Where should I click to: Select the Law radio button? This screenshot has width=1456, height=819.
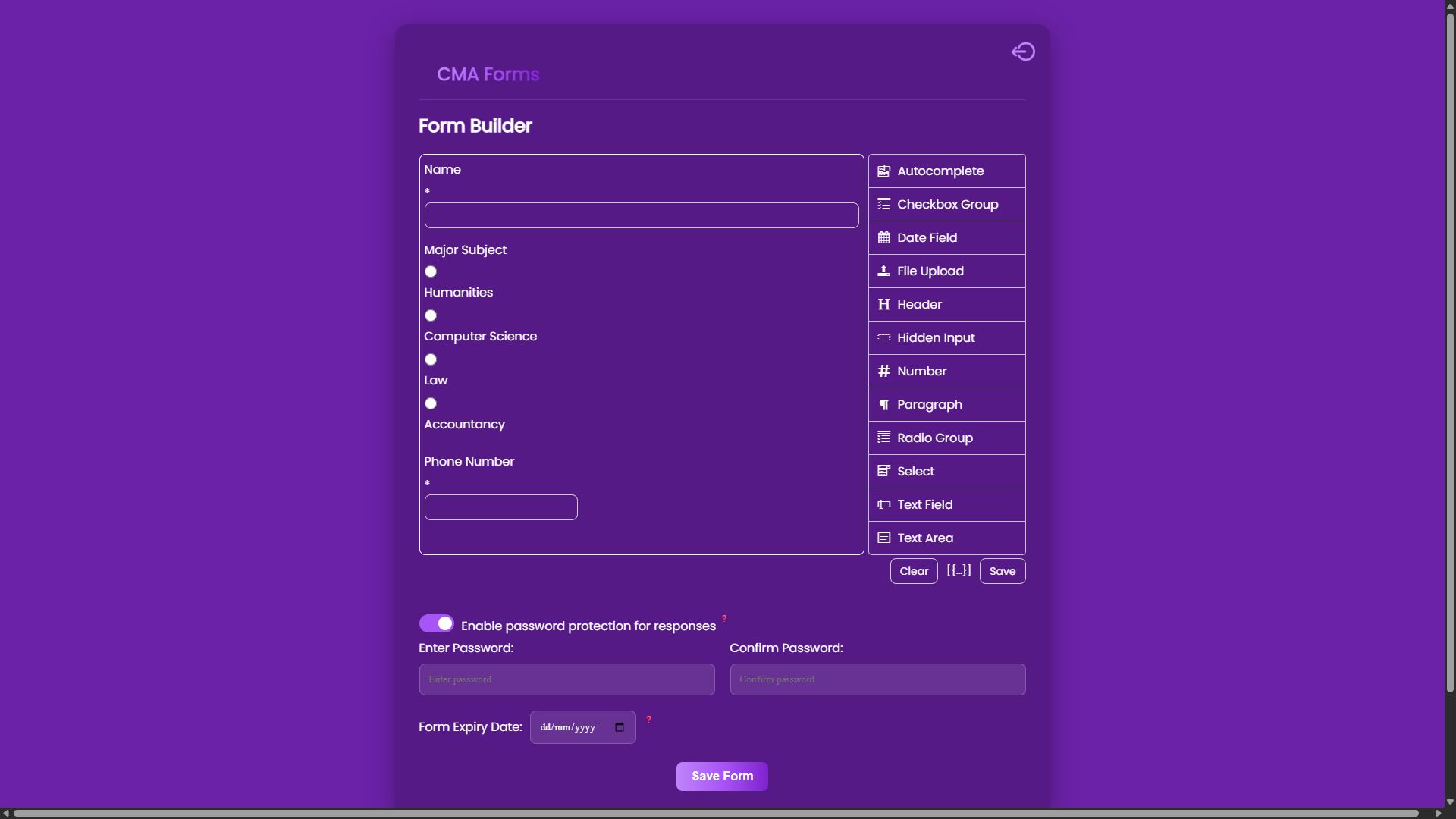[430, 359]
